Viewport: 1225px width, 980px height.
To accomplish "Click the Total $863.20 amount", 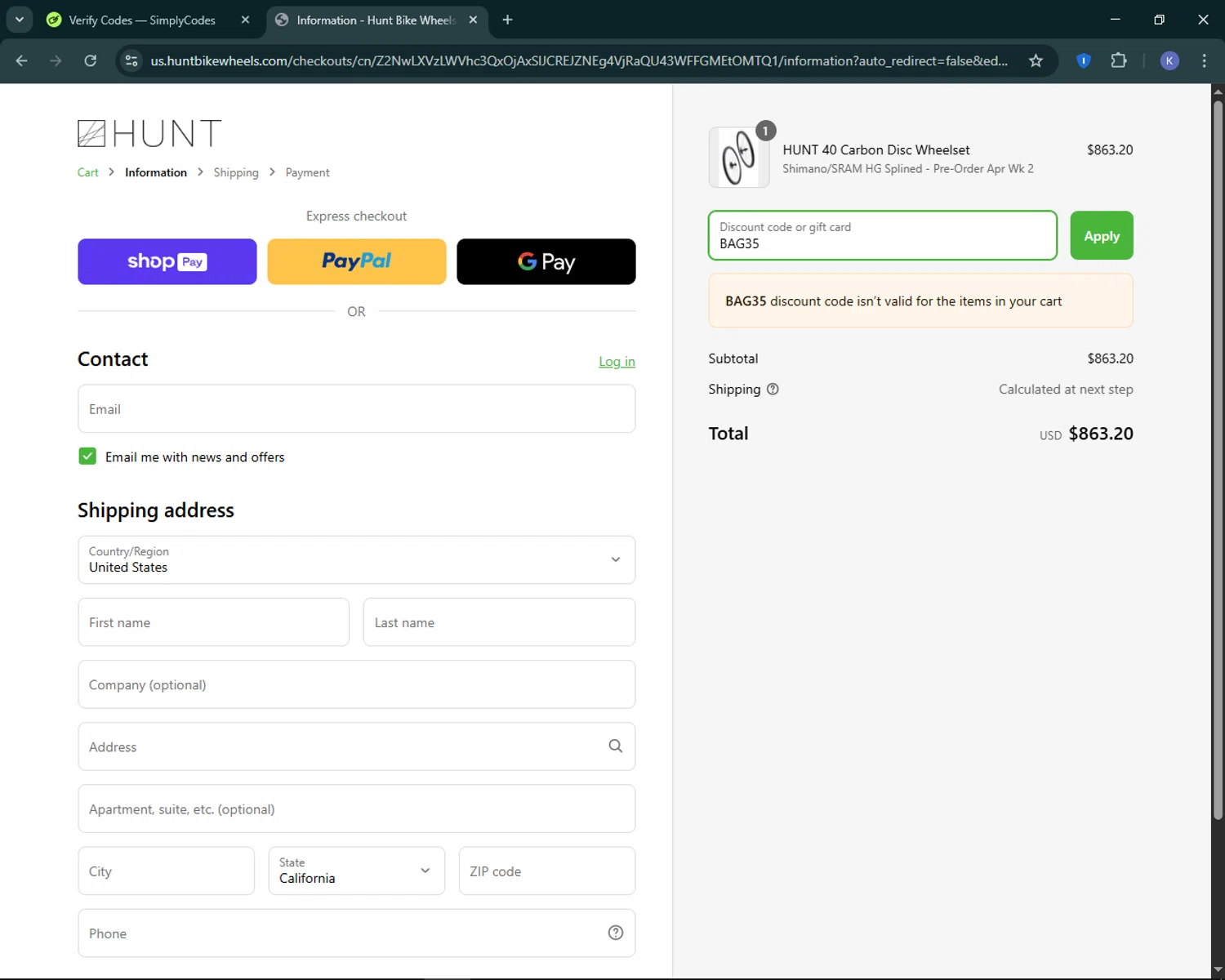I will (1101, 434).
